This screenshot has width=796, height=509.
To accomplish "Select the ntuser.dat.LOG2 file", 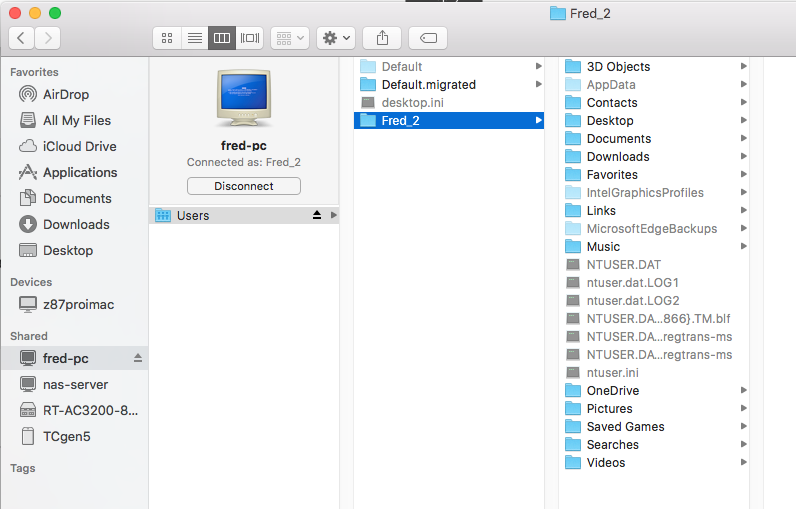I will coord(654,300).
